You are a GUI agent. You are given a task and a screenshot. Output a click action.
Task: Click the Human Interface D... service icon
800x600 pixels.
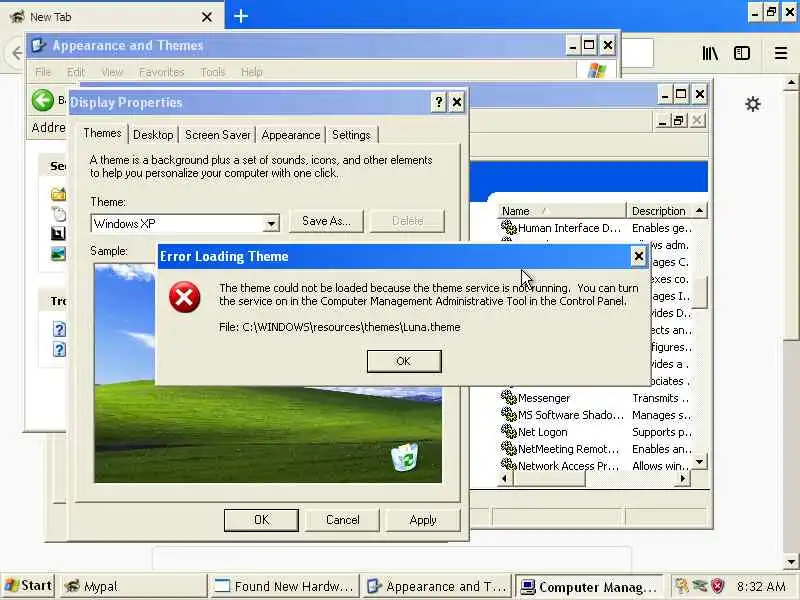(x=509, y=227)
